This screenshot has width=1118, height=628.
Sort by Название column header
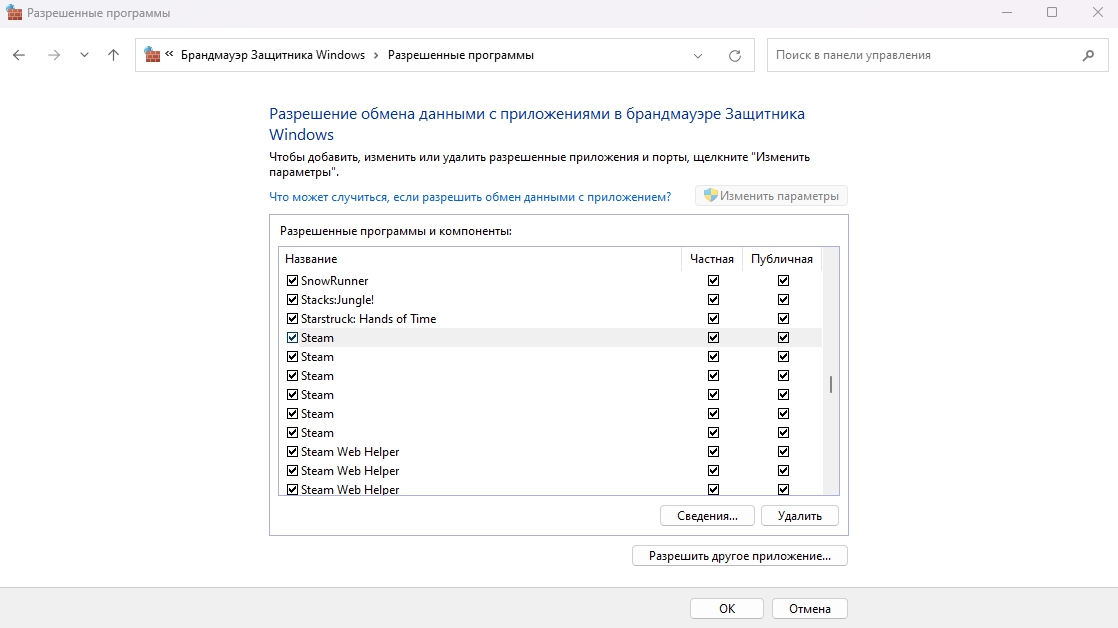pos(480,259)
